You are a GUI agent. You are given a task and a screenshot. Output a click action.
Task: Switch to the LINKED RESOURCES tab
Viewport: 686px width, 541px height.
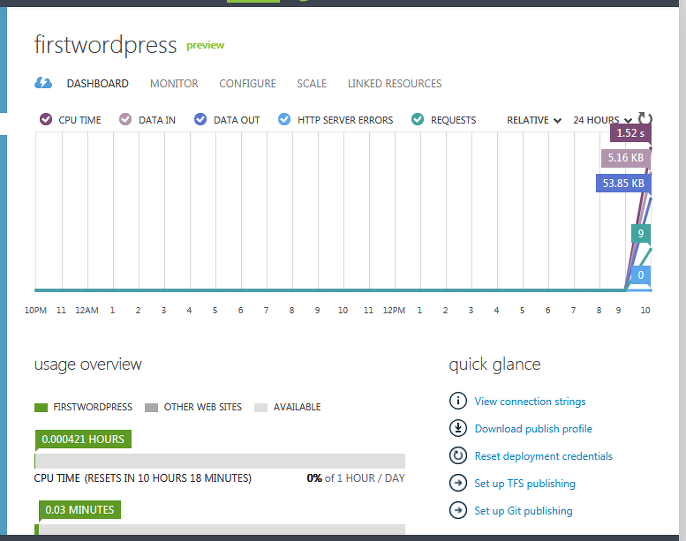click(x=395, y=84)
